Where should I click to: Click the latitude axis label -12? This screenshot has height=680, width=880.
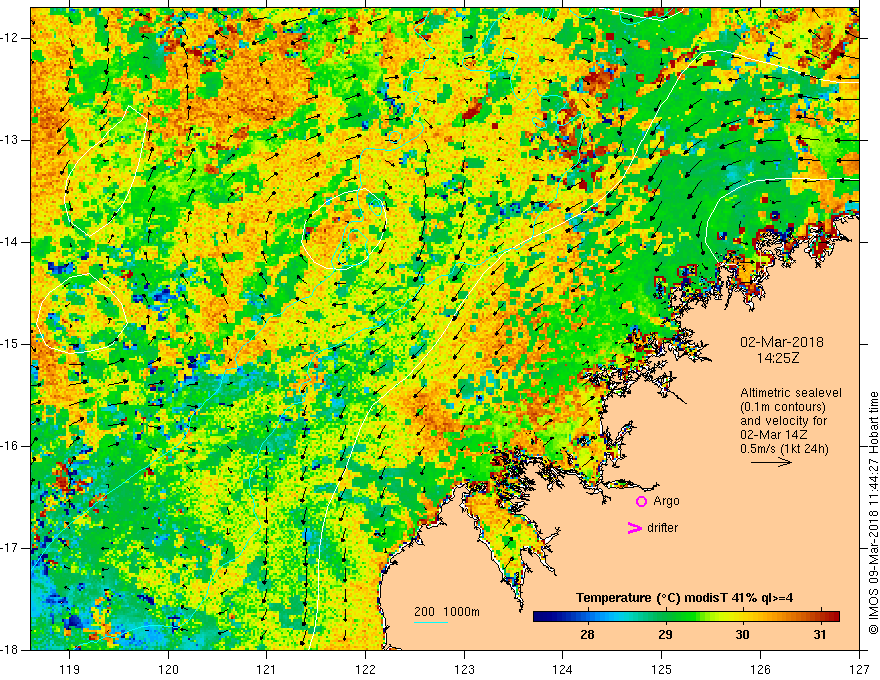coord(9,38)
